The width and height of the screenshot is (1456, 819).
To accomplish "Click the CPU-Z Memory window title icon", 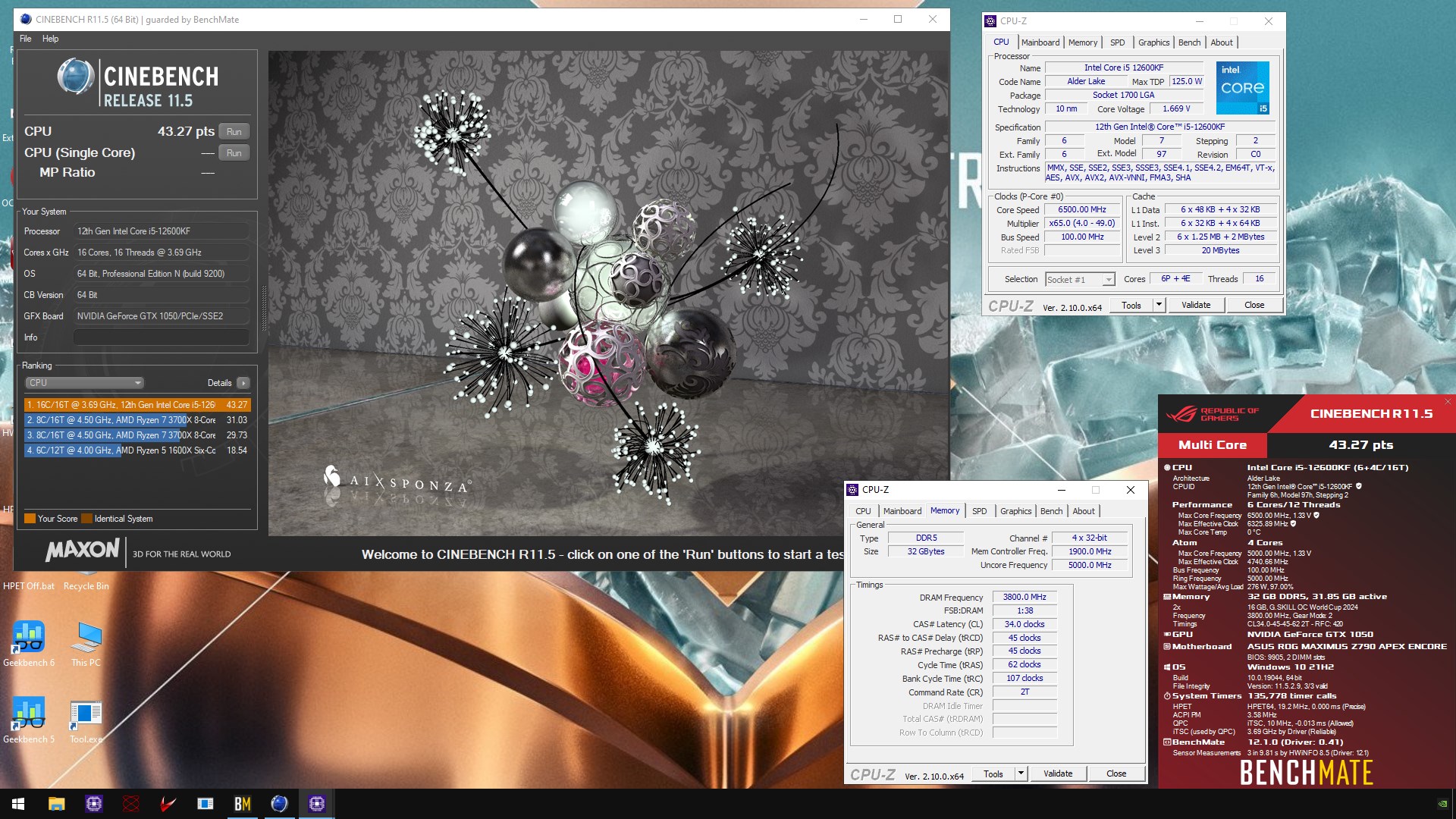I will (853, 490).
